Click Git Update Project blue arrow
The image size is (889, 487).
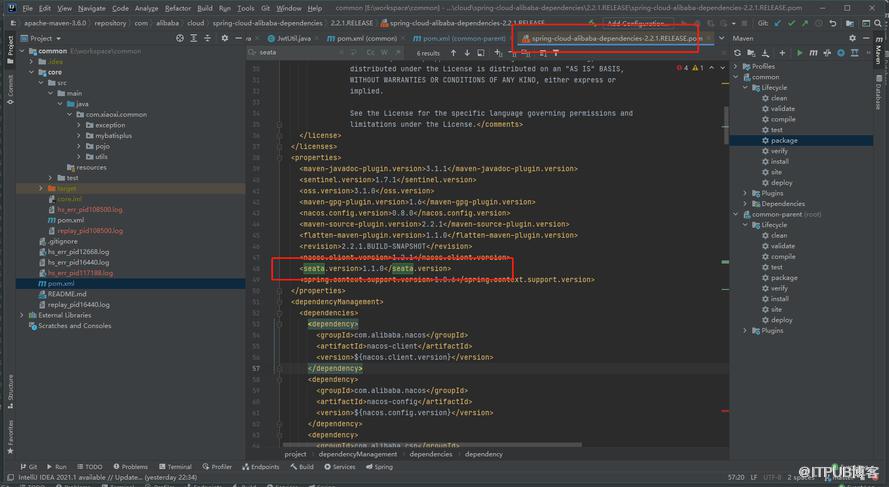pyautogui.click(x=777, y=23)
